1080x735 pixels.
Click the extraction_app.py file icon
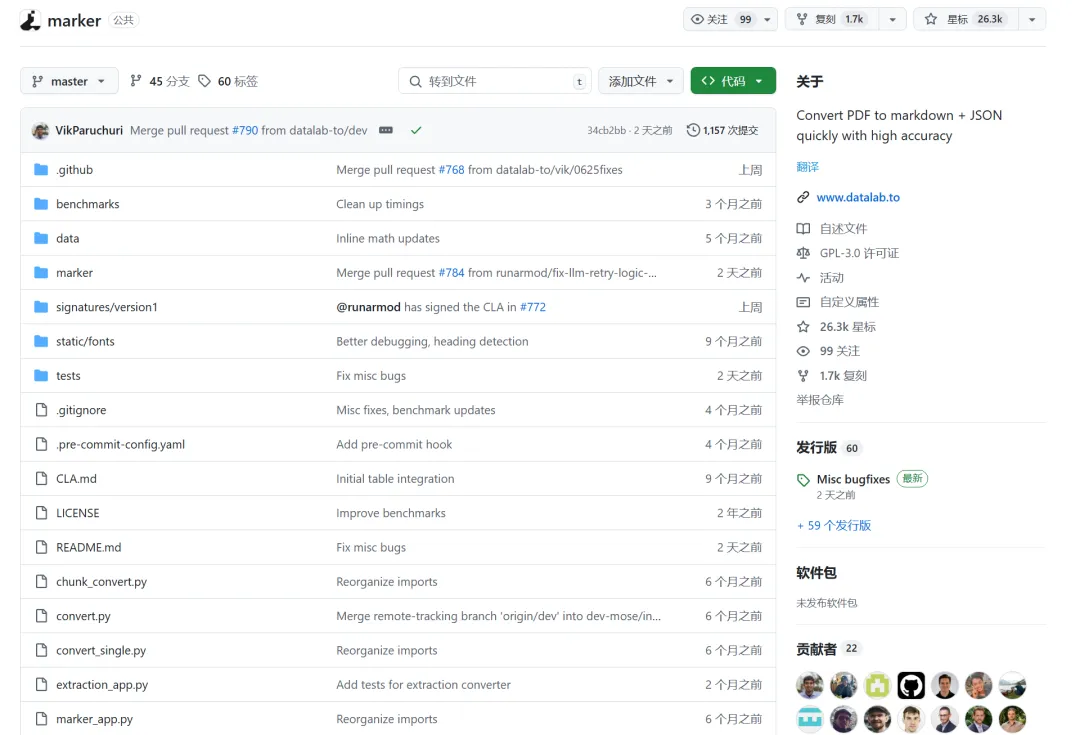pos(41,685)
